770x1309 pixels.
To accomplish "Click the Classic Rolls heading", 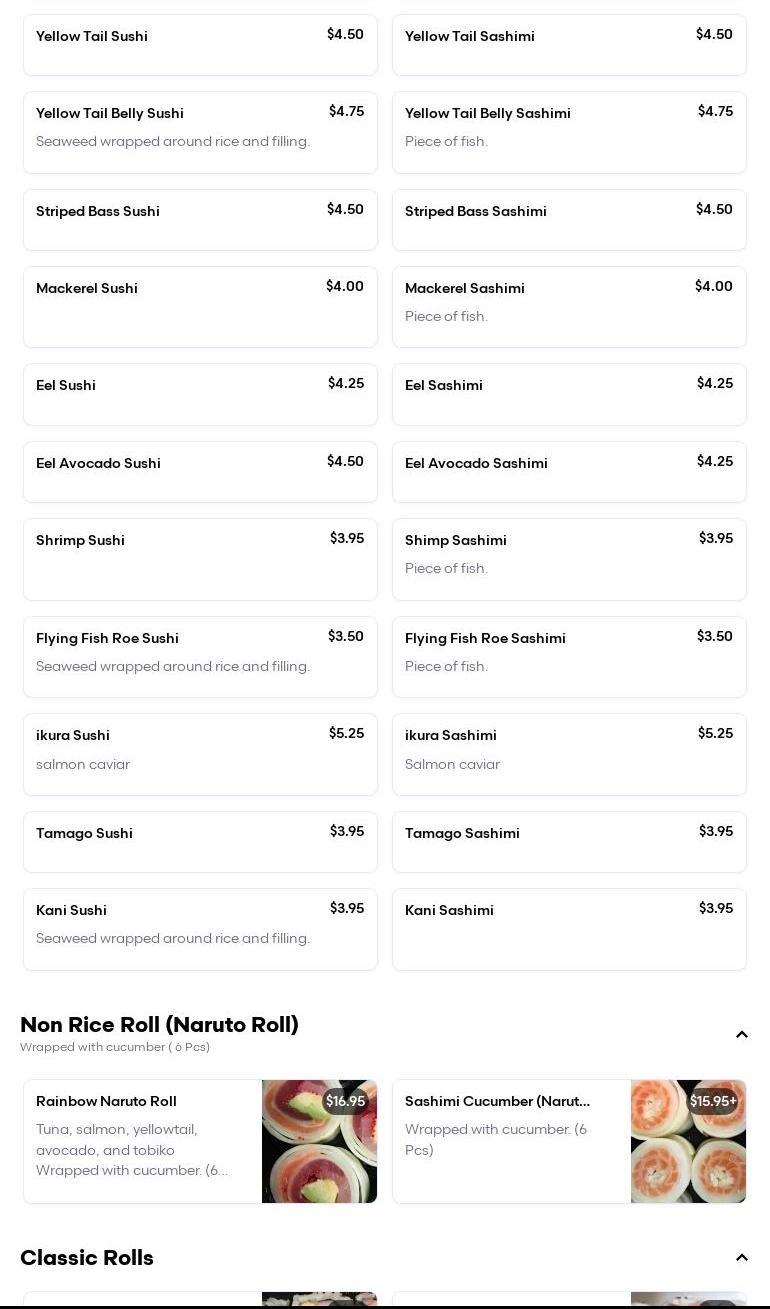I will tap(87, 1258).
